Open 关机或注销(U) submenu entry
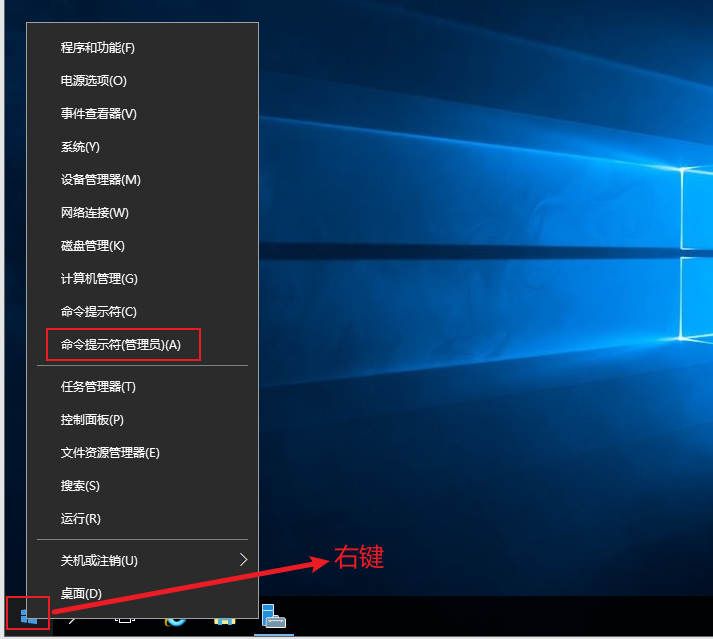 click(142, 561)
